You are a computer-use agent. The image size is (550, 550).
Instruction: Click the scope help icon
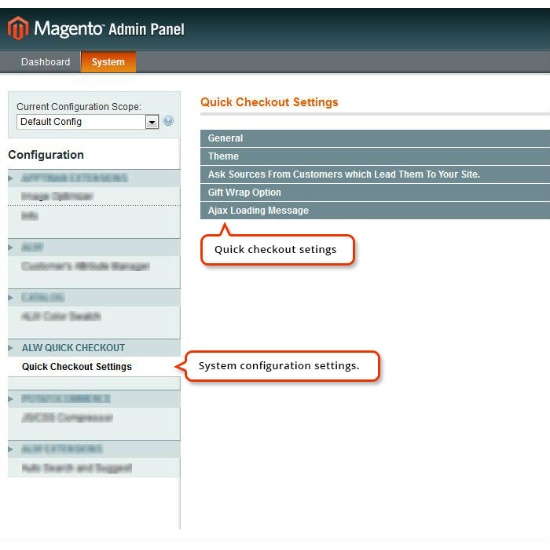coord(168,121)
